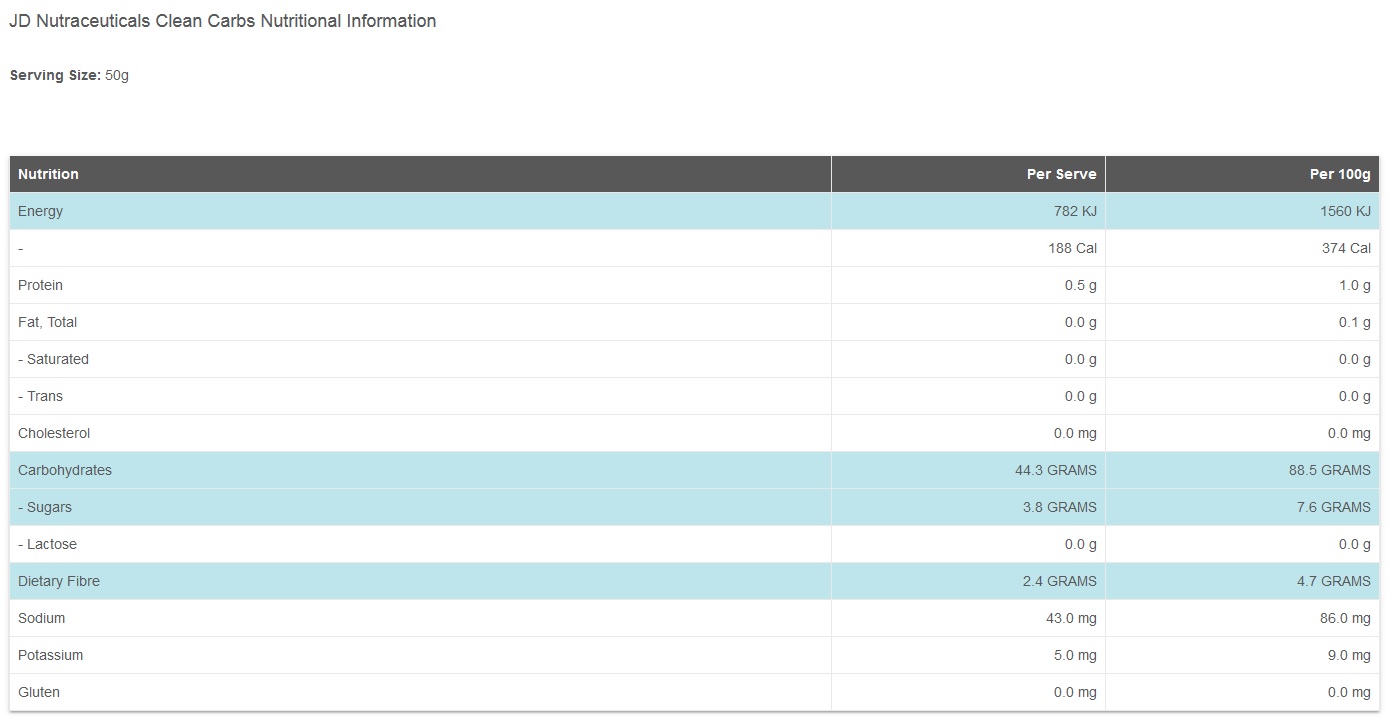The height and width of the screenshot is (727, 1390).
Task: Select the Energy row label
Action: coord(40,211)
